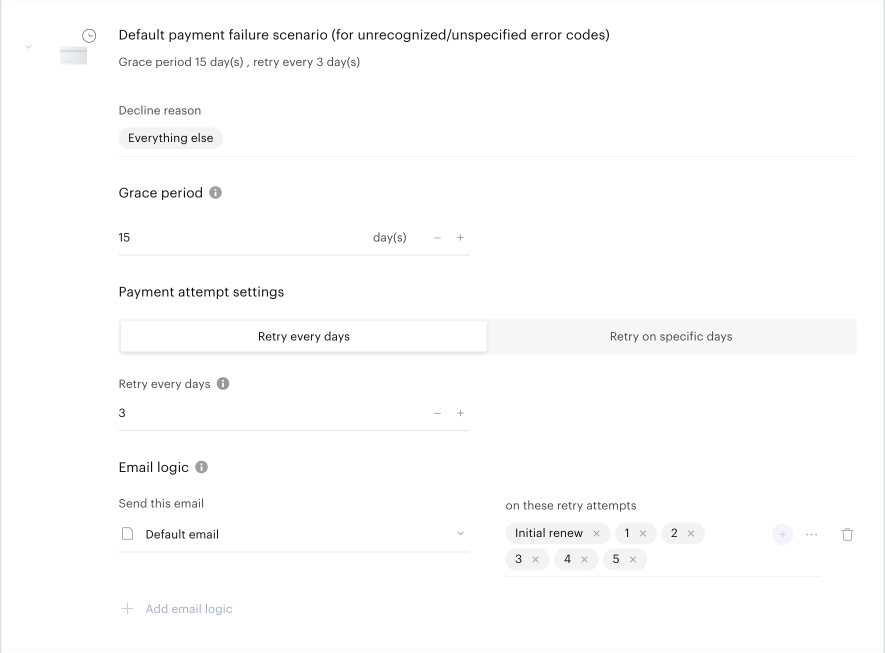This screenshot has height=653, width=885.
Task: Increase retry every days value
Action: point(460,413)
